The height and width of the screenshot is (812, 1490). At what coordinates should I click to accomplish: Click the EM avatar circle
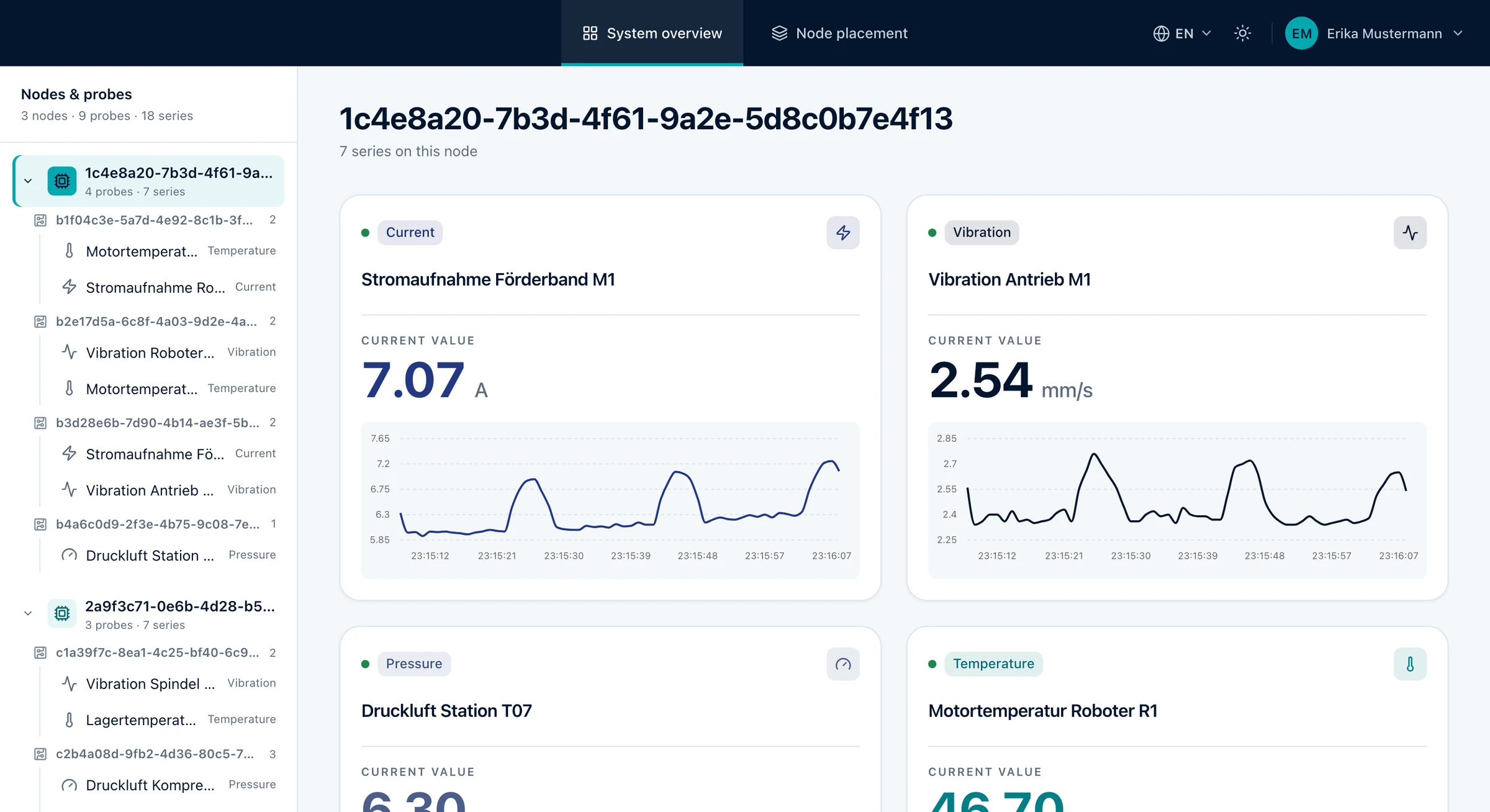pos(1301,34)
